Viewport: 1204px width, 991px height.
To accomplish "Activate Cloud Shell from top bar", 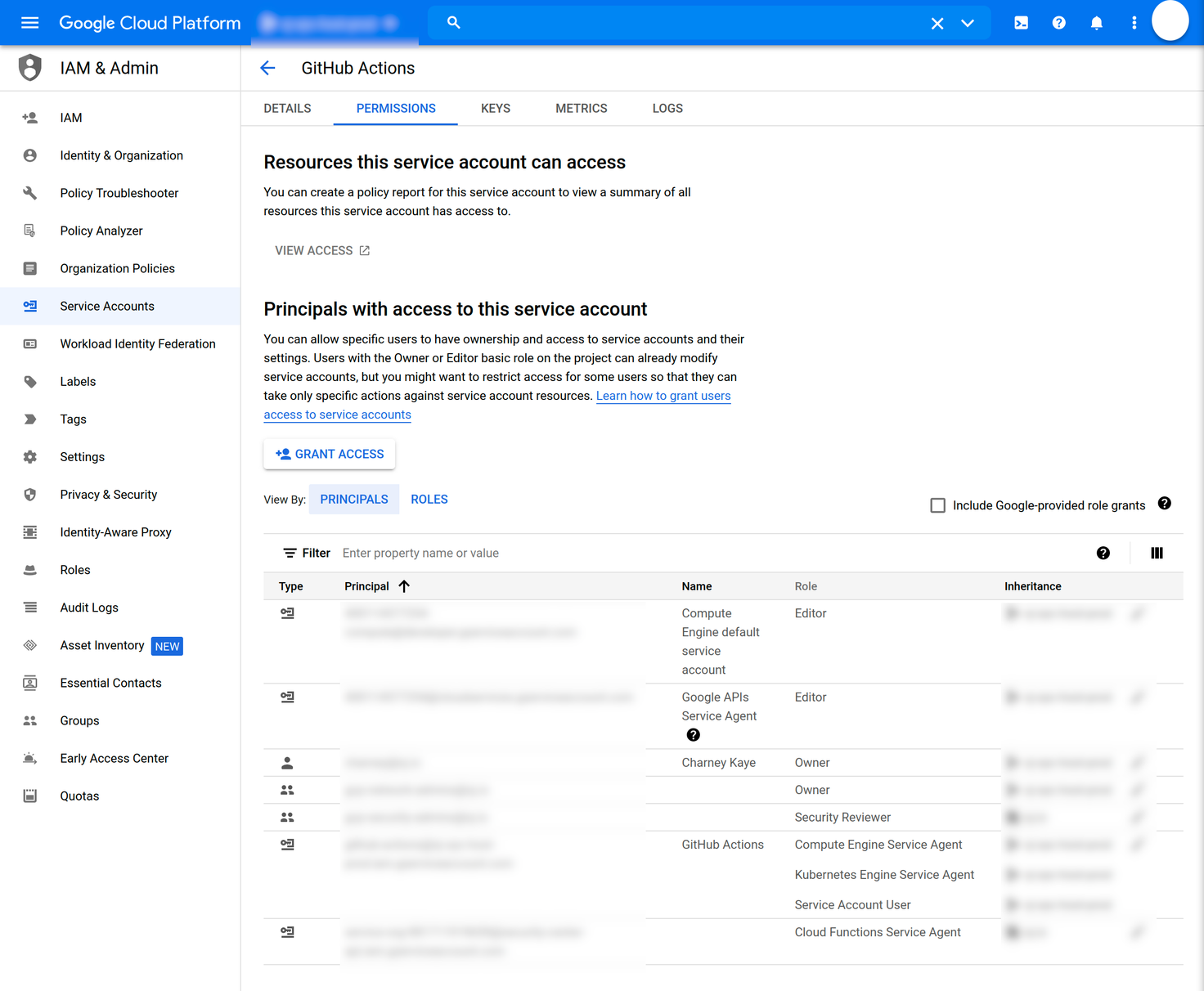I will [x=1021, y=23].
